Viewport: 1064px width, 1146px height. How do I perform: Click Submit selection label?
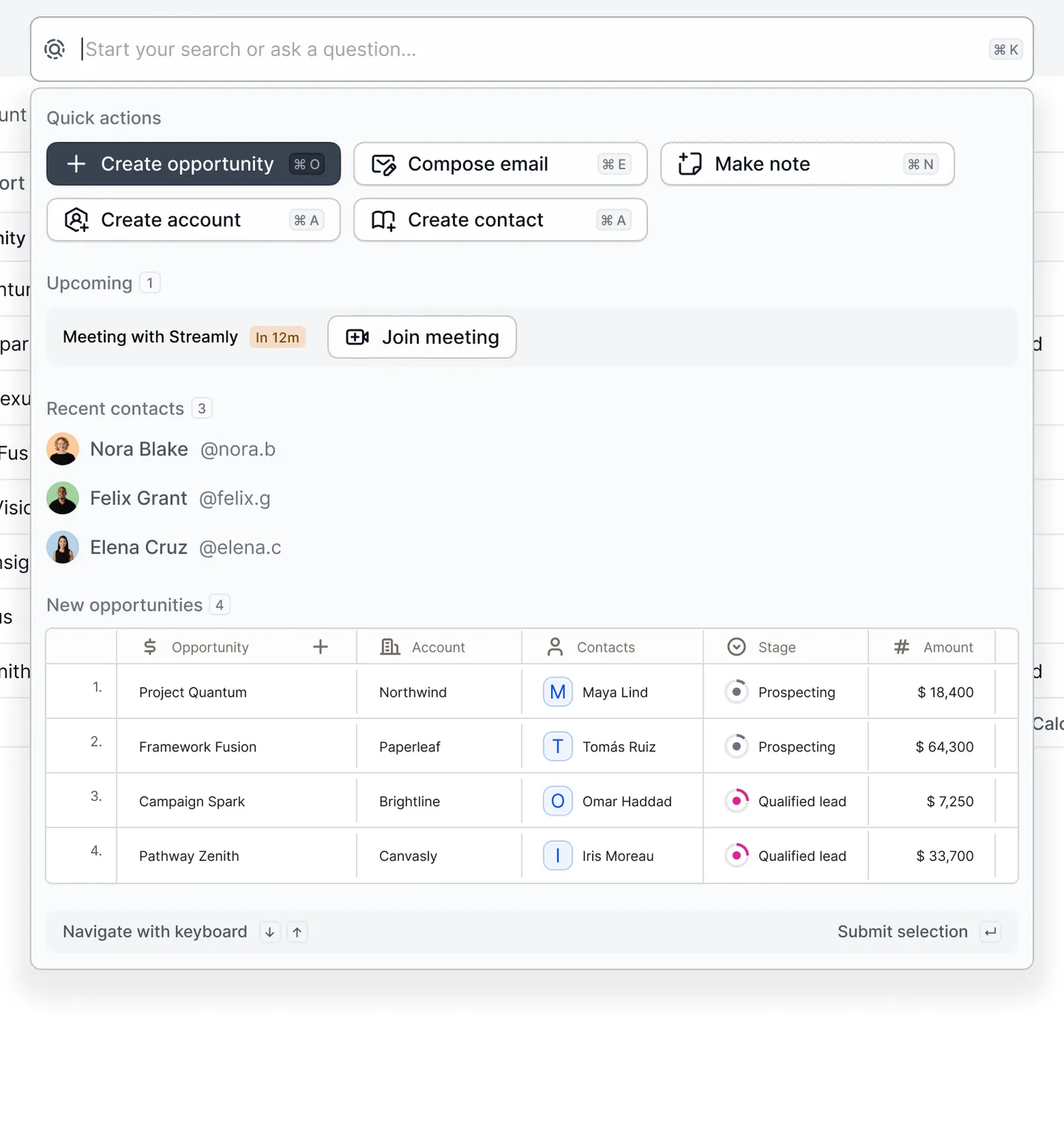click(902, 932)
